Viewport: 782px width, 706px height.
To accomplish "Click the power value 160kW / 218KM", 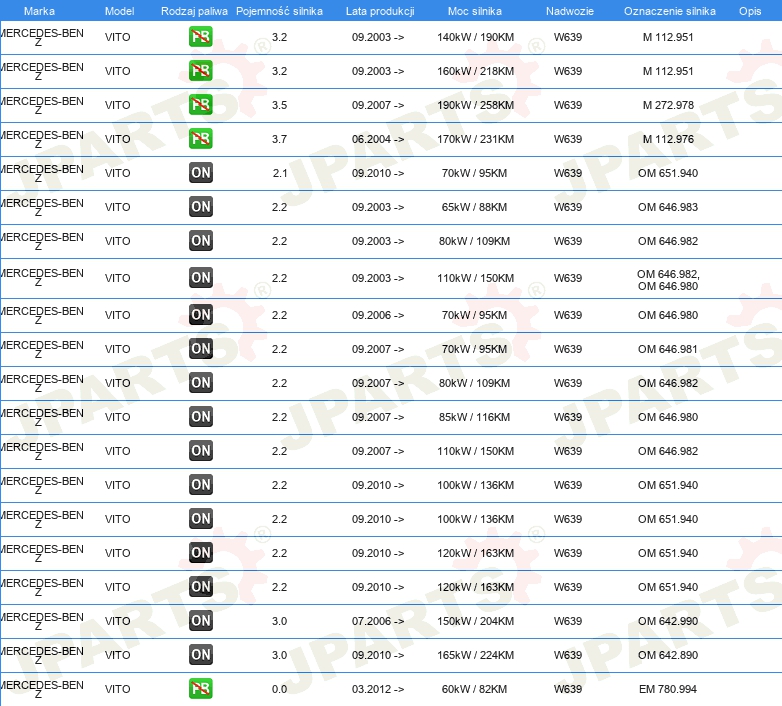I will click(x=475, y=71).
